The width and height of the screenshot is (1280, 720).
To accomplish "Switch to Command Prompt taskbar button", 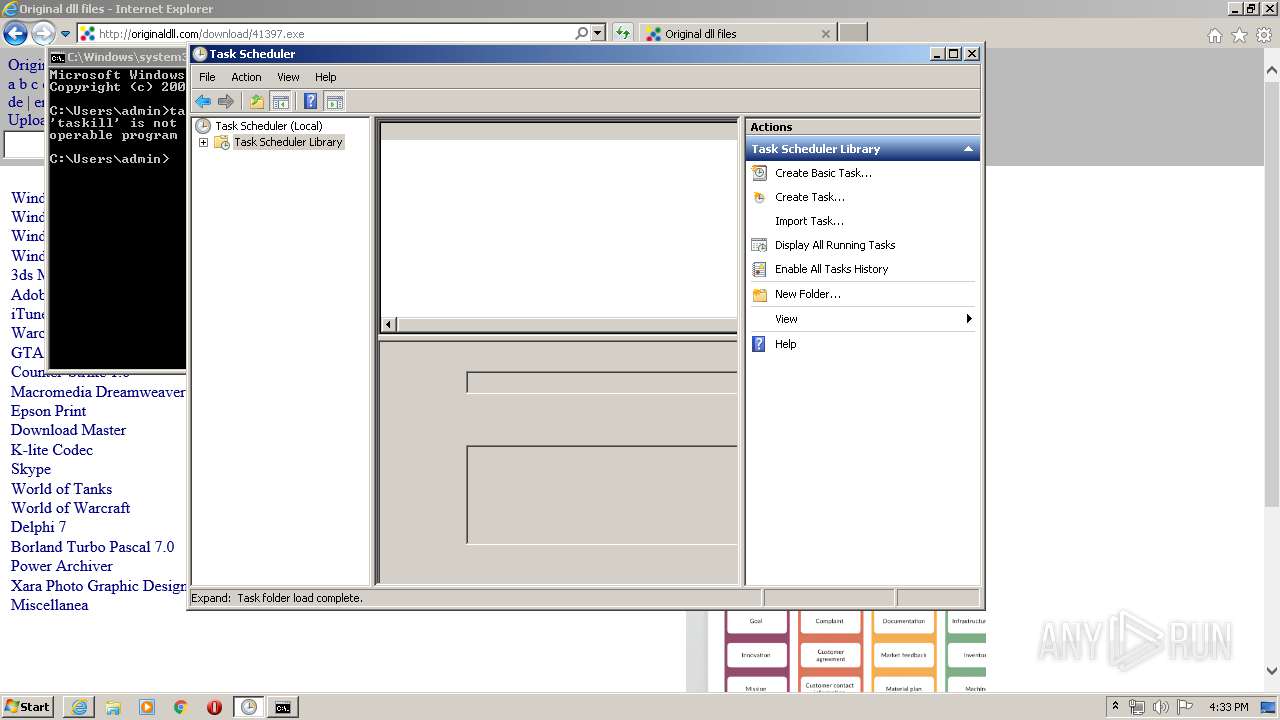I will click(283, 707).
